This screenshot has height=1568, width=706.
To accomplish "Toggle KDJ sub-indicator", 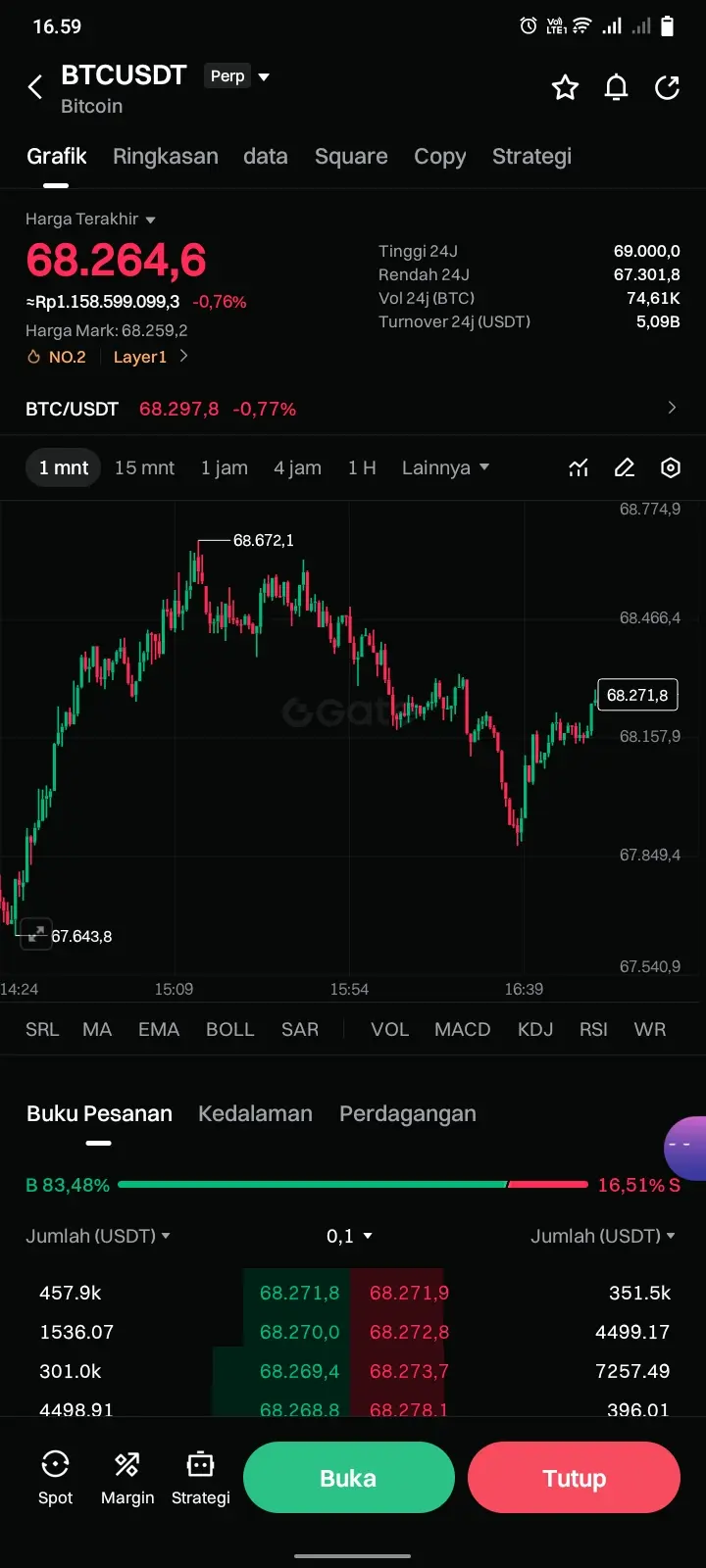I will pos(535,1030).
